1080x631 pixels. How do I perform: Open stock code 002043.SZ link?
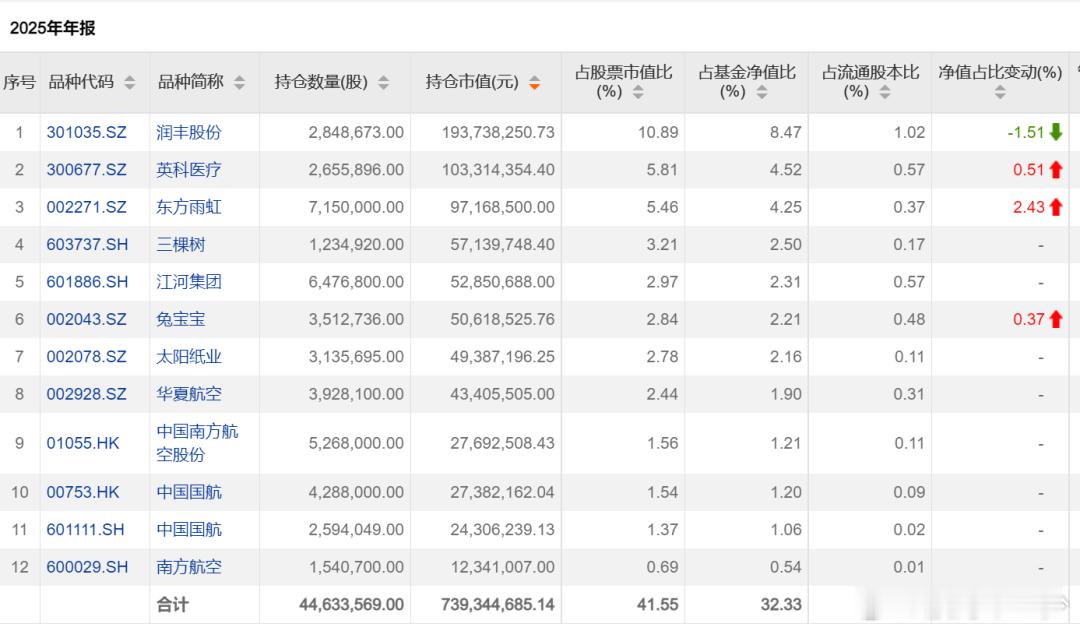[87, 319]
